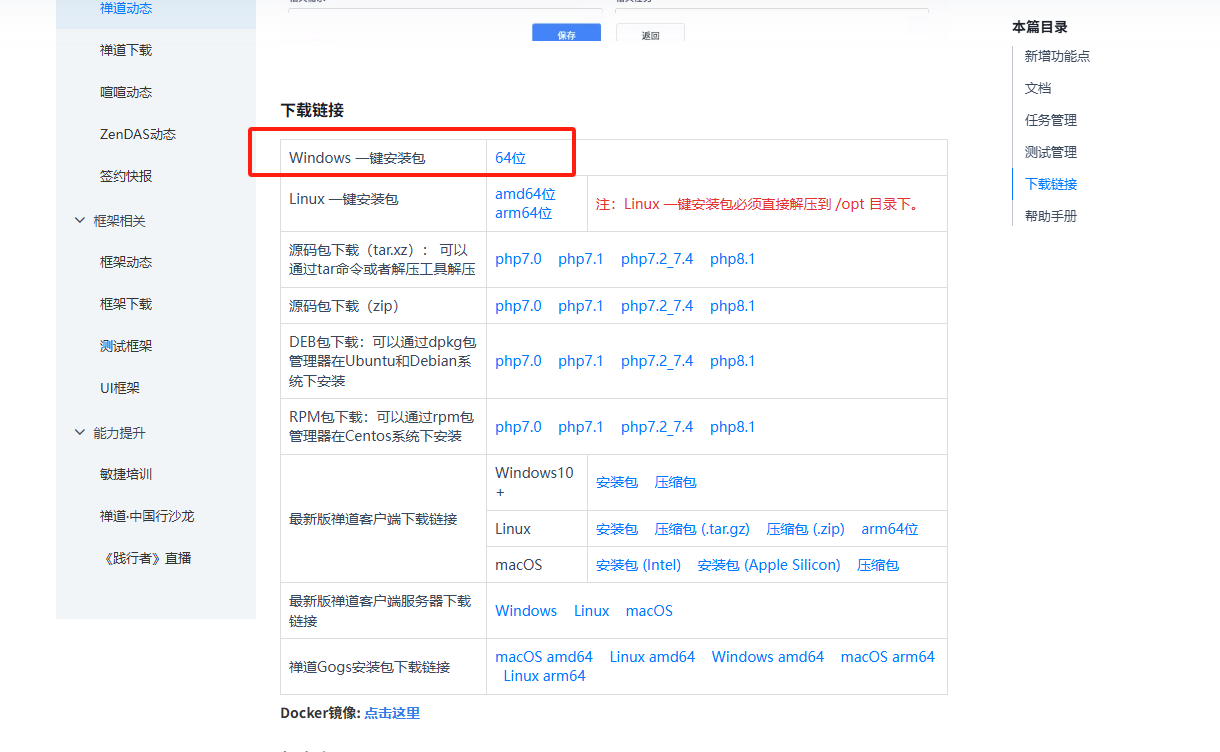Select UI框架 in the sidebar
This screenshot has height=752, width=1220.
click(120, 388)
